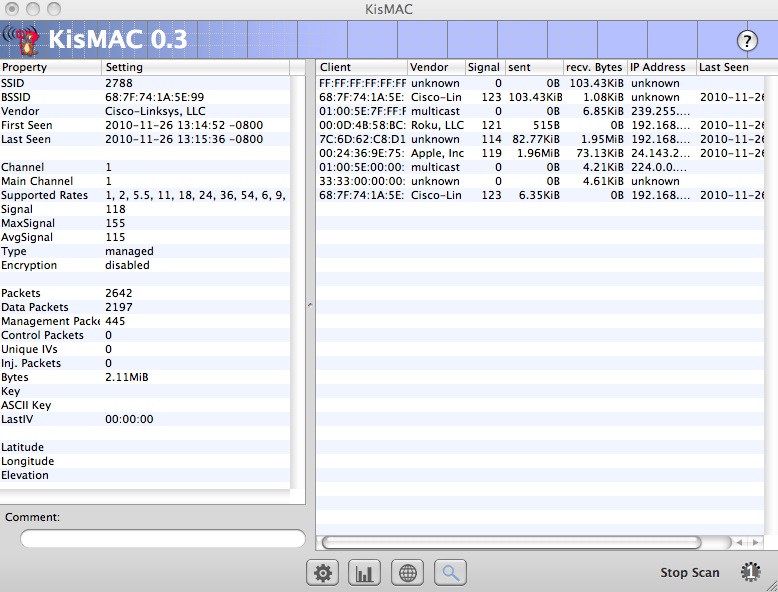The width and height of the screenshot is (778, 592).
Task: Click the Type value managed
Action: coord(129,251)
